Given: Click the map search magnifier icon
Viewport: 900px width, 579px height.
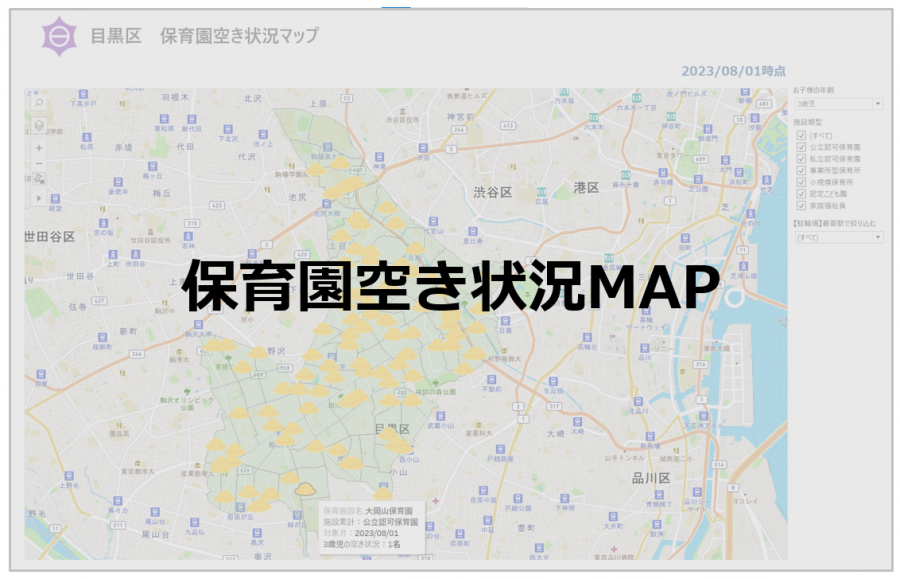Looking at the screenshot, I should coord(39,102).
